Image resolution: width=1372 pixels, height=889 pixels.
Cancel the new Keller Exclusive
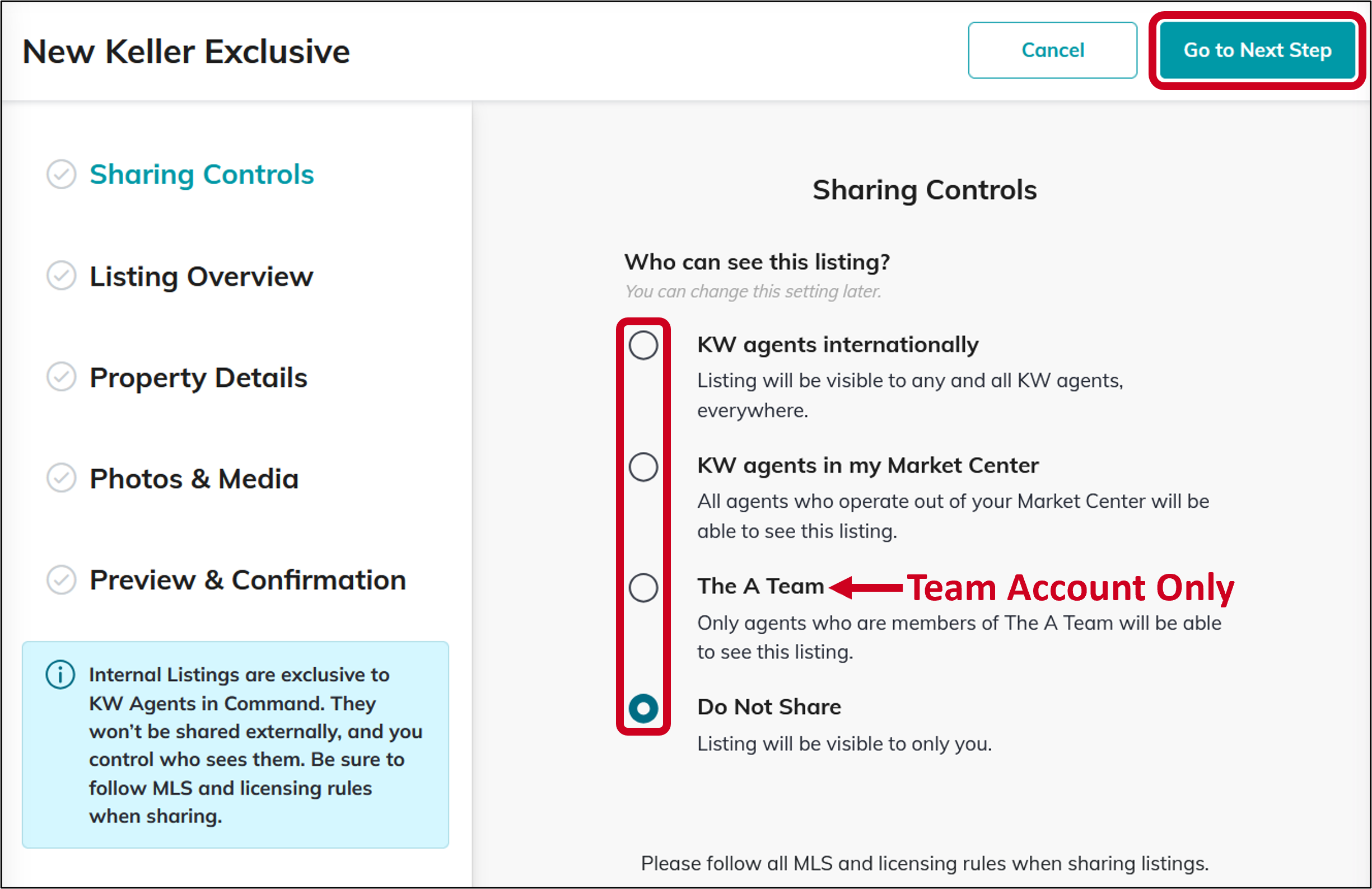[1052, 50]
